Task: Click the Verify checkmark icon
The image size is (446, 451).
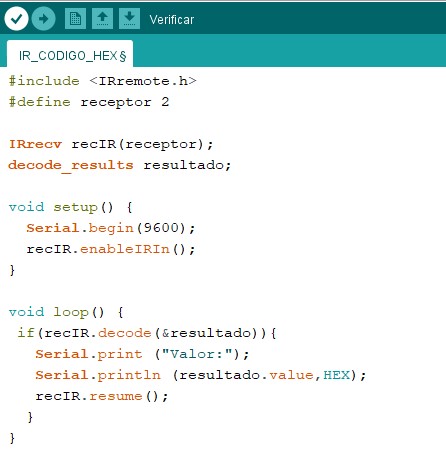Action: point(16,19)
